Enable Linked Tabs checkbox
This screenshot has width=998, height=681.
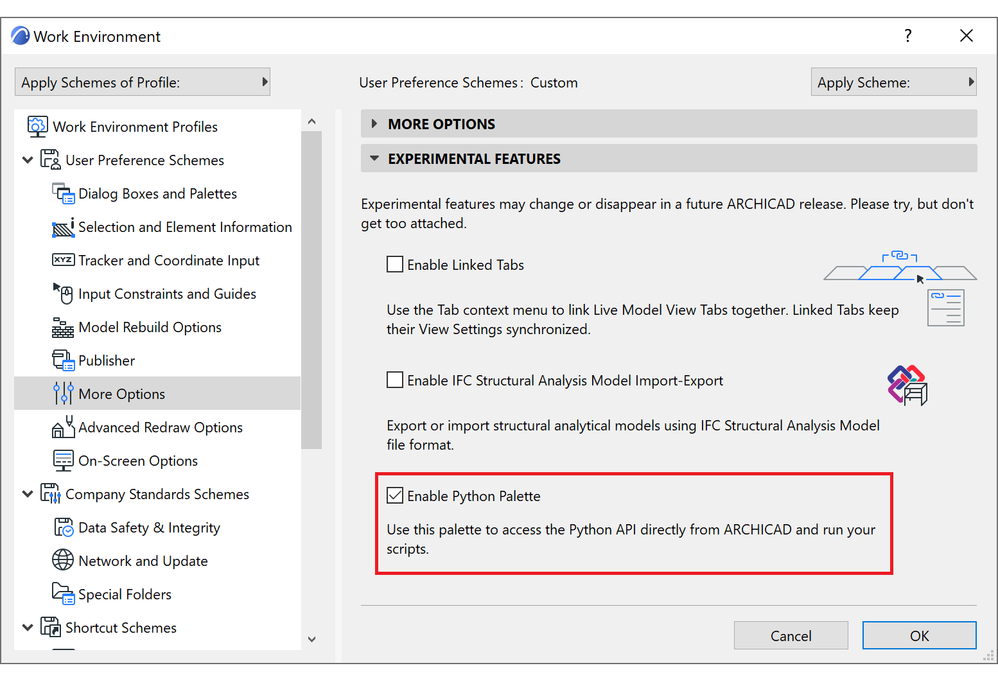pyautogui.click(x=395, y=264)
